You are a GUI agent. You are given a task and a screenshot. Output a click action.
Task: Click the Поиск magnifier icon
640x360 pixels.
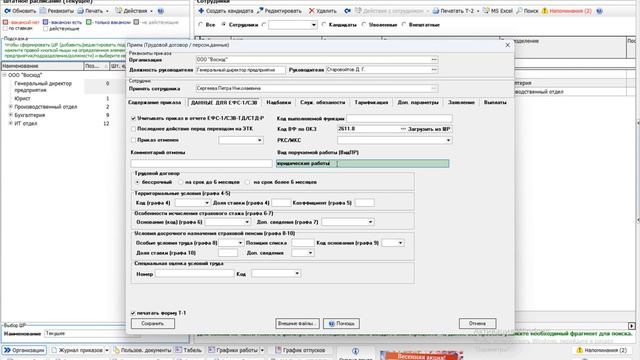tap(519, 11)
